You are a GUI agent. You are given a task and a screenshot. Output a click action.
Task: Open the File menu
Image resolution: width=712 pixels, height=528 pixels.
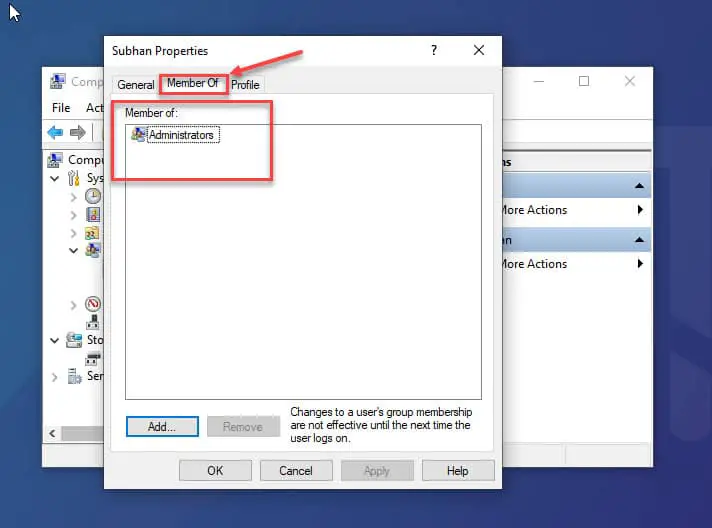pyautogui.click(x=61, y=108)
